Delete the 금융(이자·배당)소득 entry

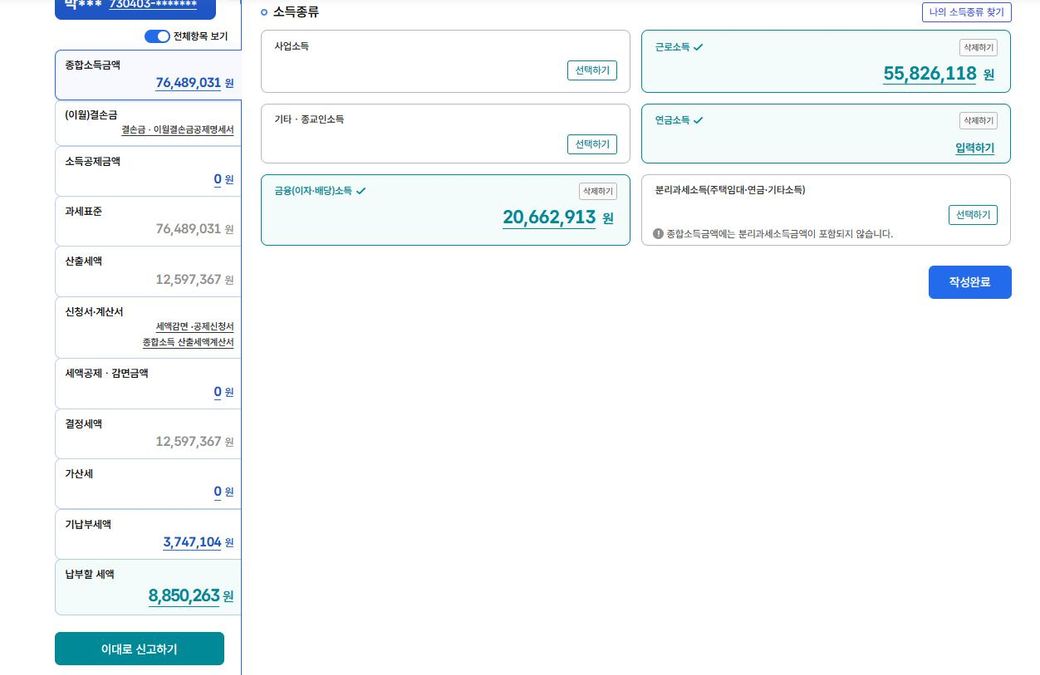597,191
